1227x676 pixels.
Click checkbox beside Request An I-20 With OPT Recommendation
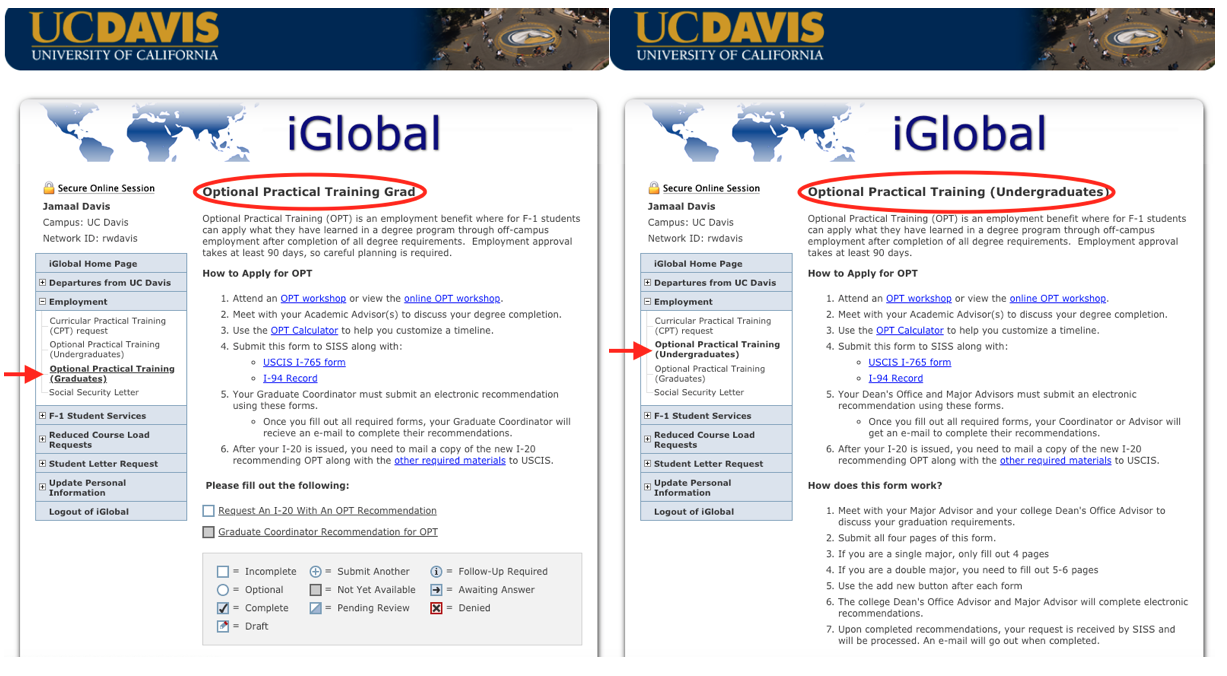[209, 511]
